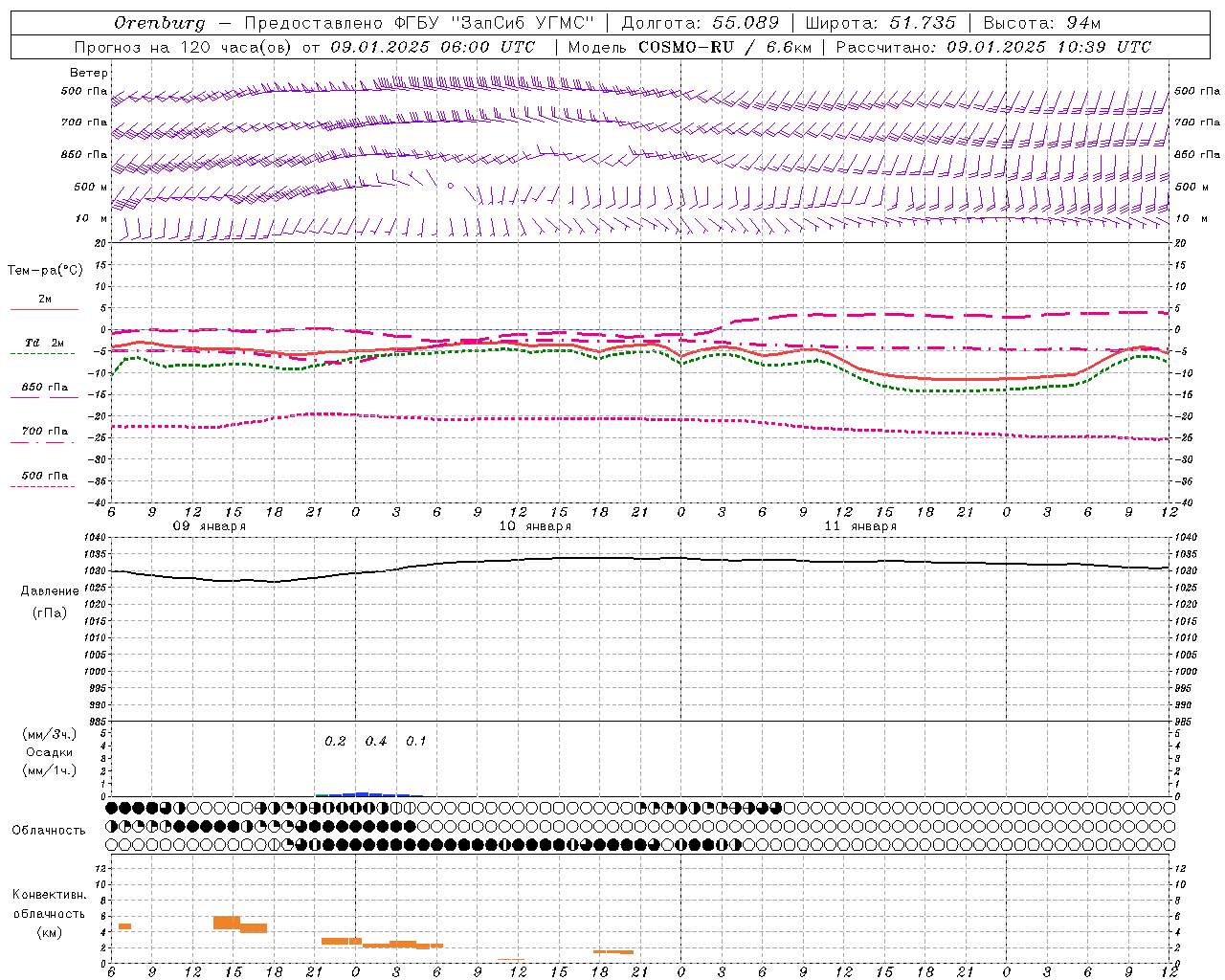Viewport: 1225px width, 980px height.
Task: Click the 'Долгота: 55.089' value
Action: coord(701,23)
